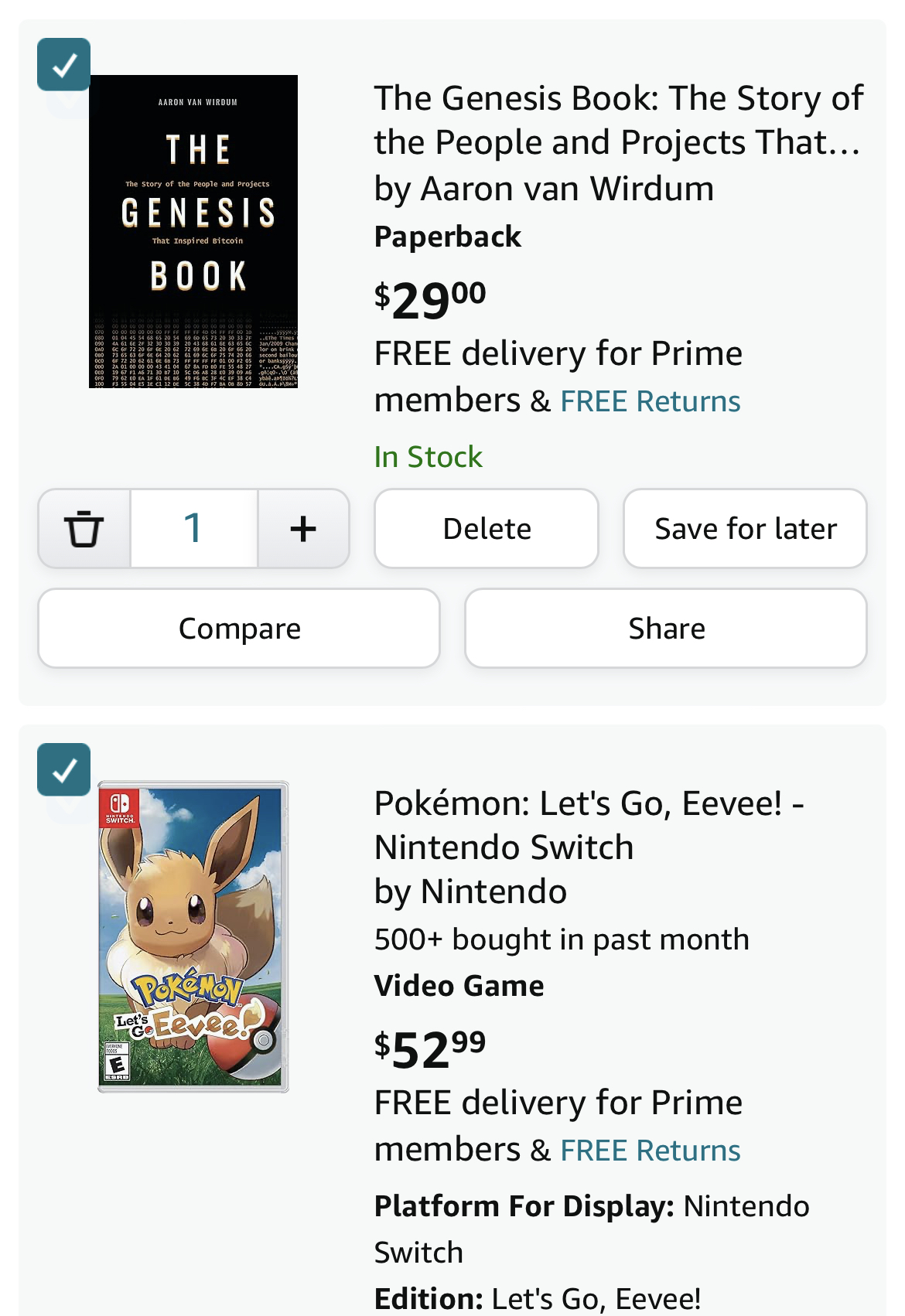Click by Nintendo brand text
This screenshot has width=905, height=1316.
coord(470,892)
